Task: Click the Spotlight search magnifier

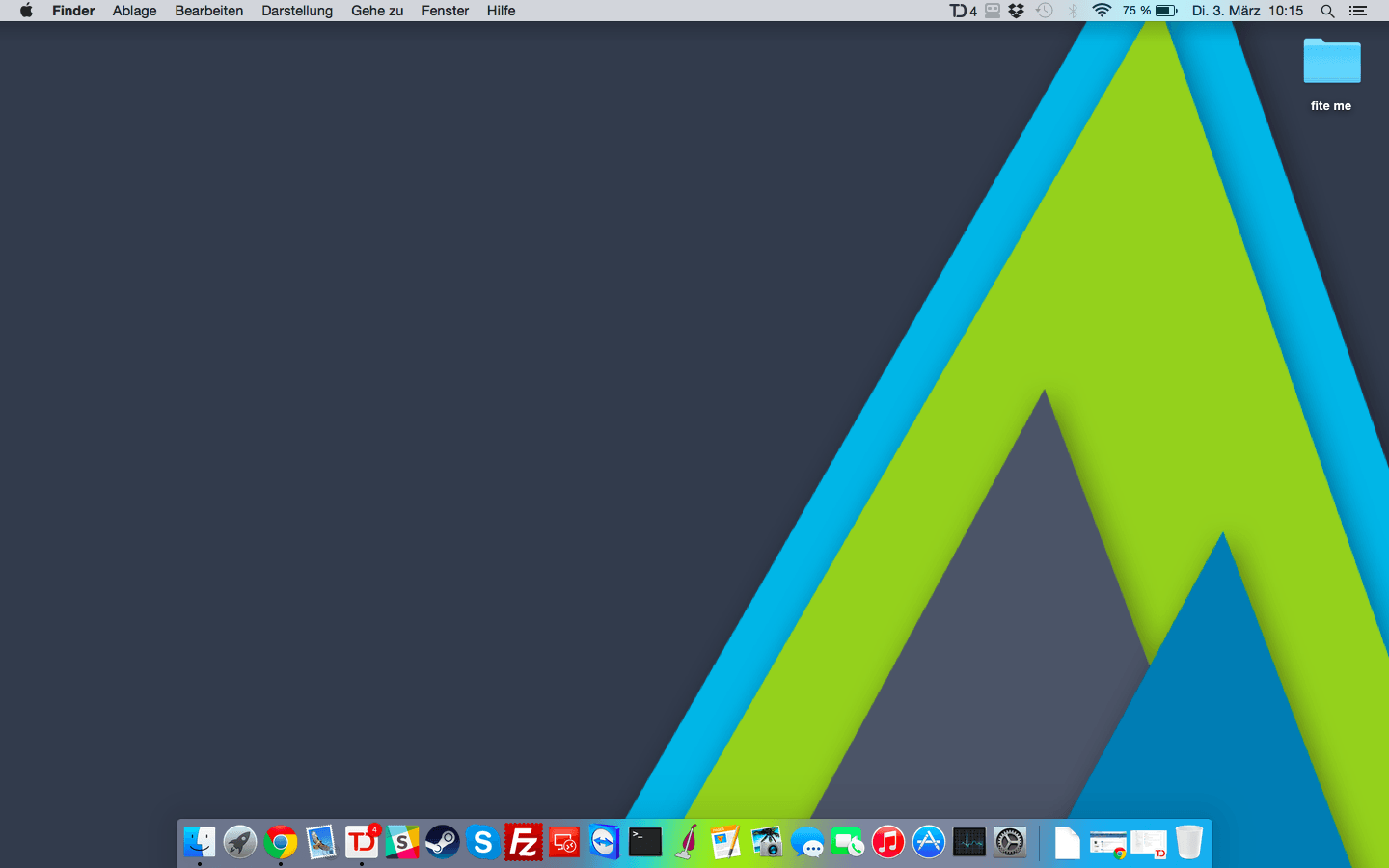Action: (x=1327, y=11)
